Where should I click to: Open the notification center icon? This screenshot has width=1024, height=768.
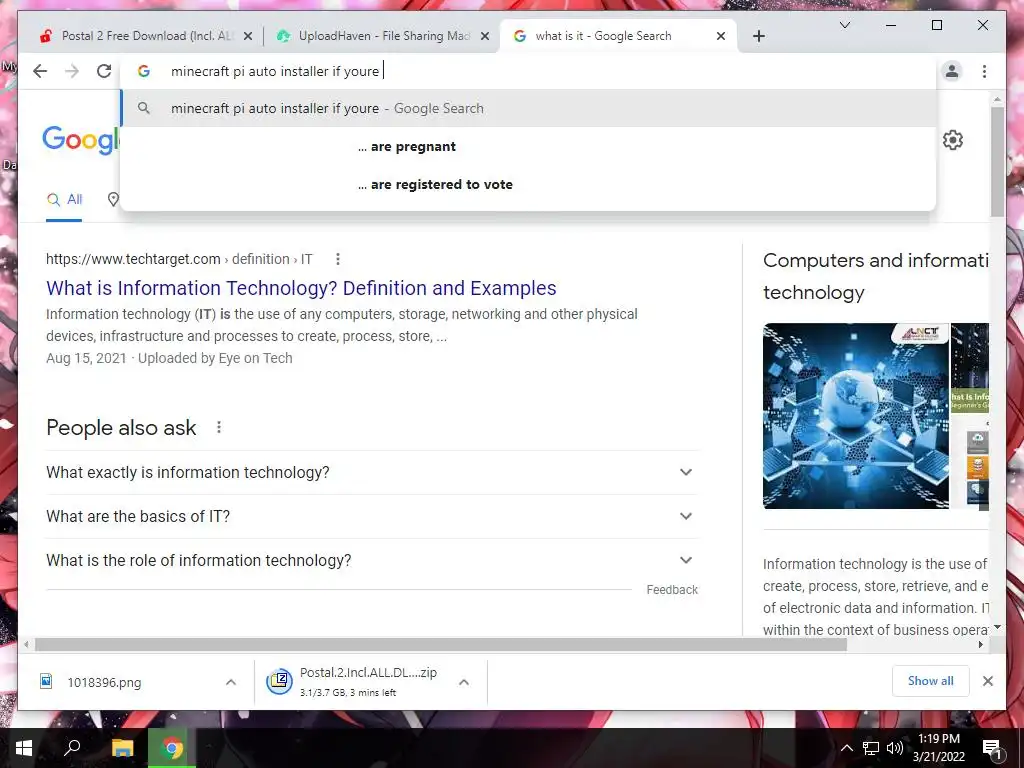992,749
